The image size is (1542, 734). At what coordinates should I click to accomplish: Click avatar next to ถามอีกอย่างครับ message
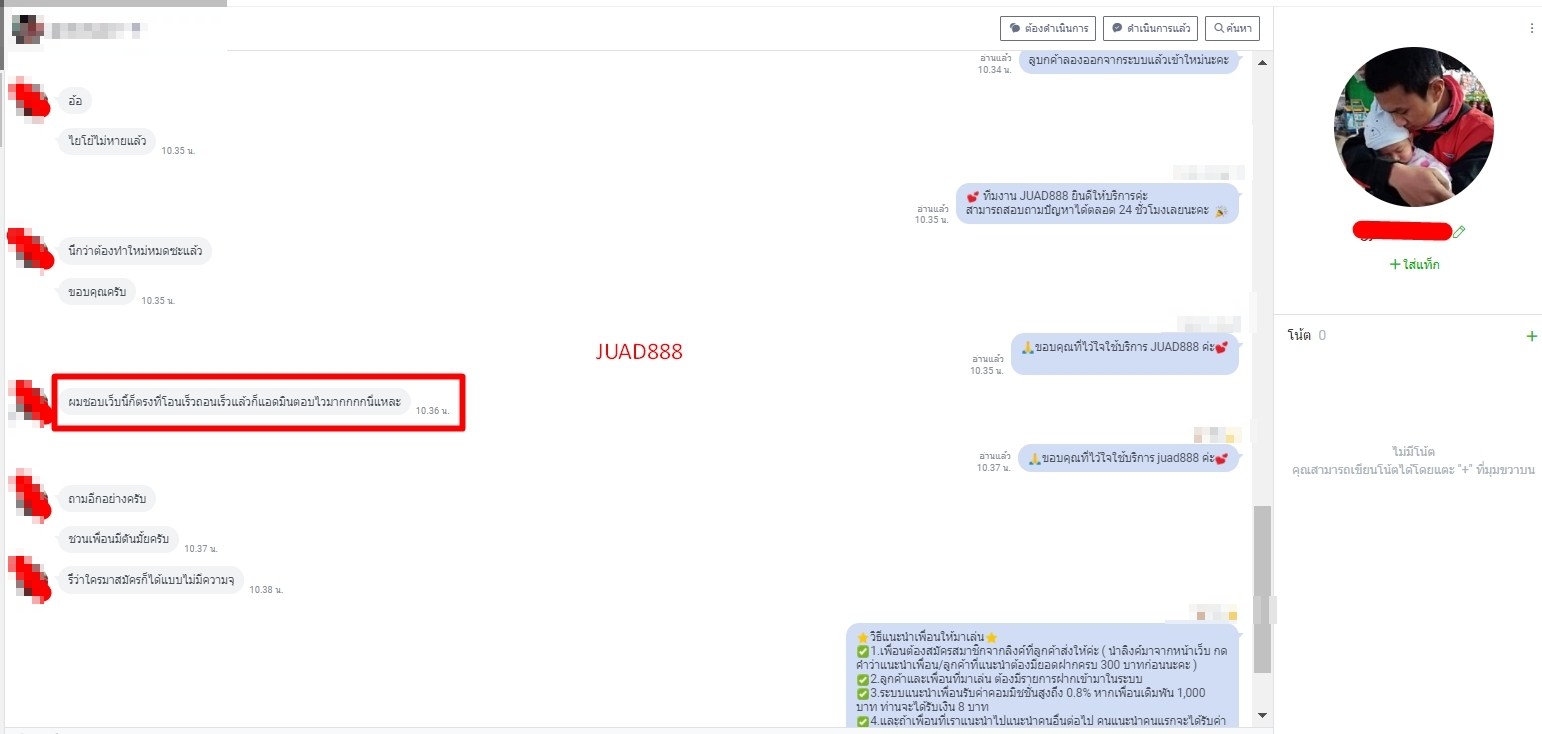pyautogui.click(x=29, y=498)
